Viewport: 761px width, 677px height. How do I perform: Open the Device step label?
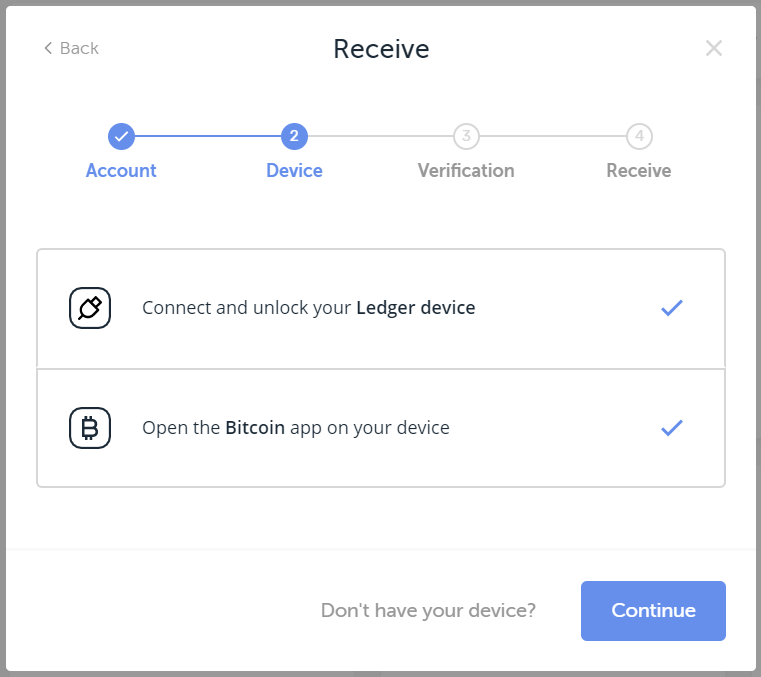click(294, 171)
